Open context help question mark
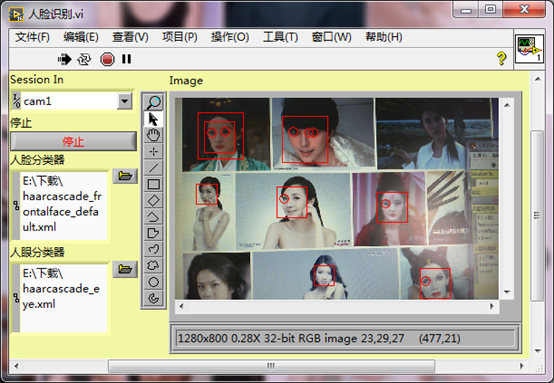554x383 pixels. click(x=501, y=58)
